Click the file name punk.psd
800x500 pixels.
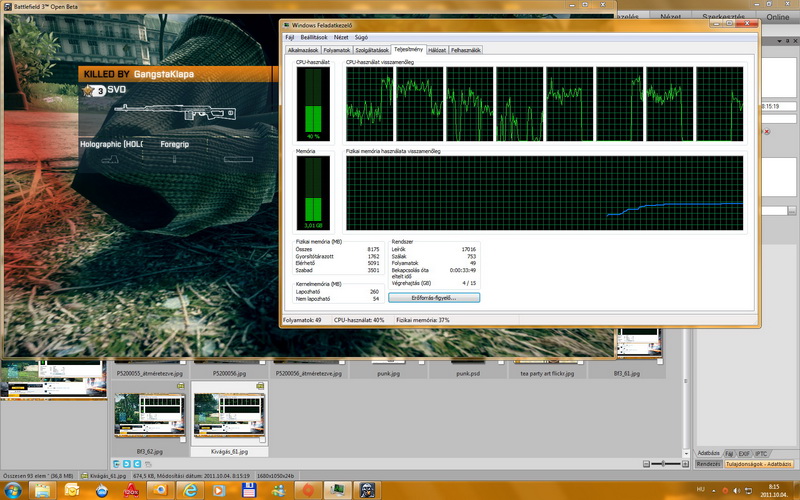(x=468, y=373)
